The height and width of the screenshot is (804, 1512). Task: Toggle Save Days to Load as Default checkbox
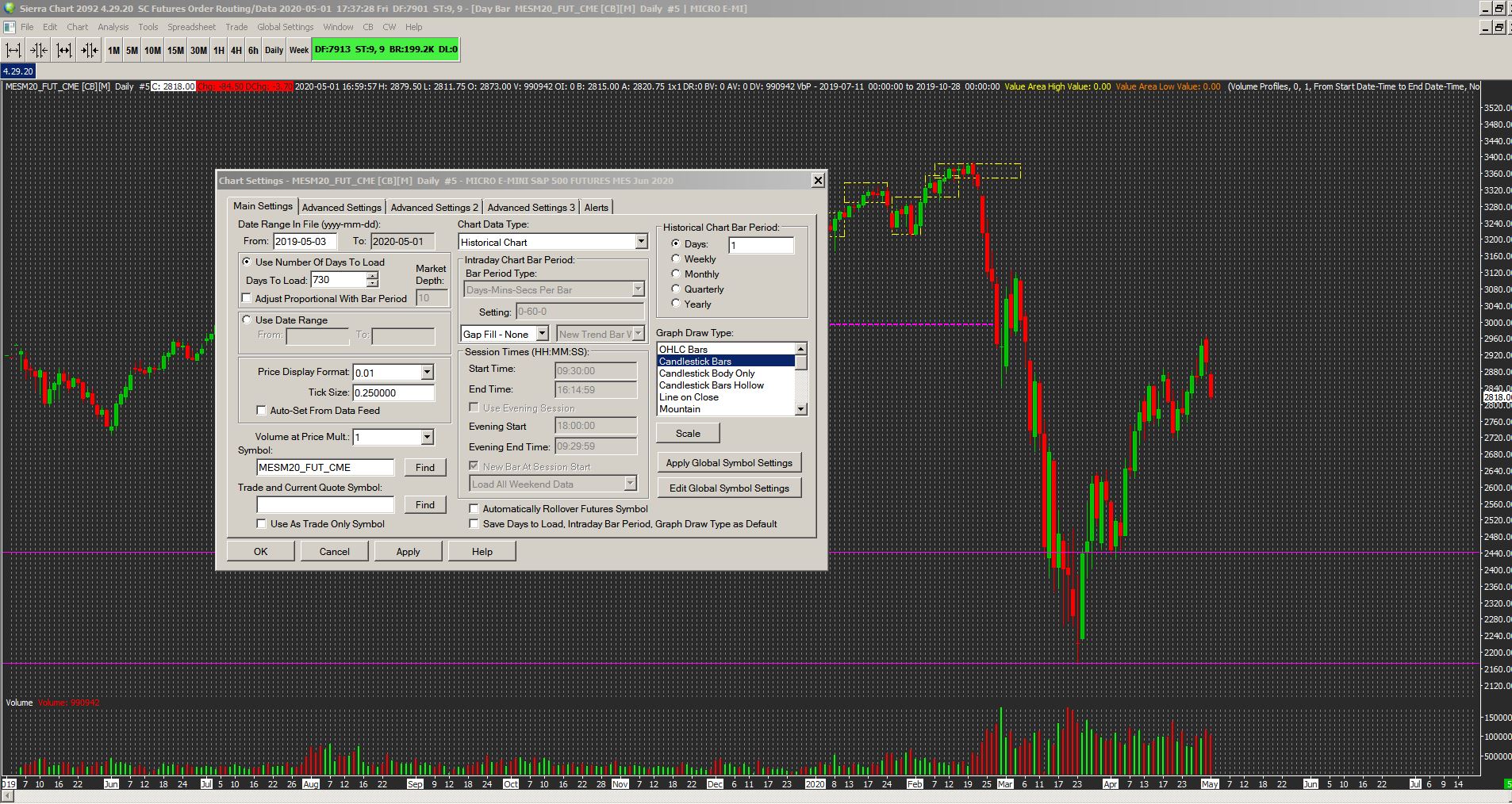click(x=474, y=523)
